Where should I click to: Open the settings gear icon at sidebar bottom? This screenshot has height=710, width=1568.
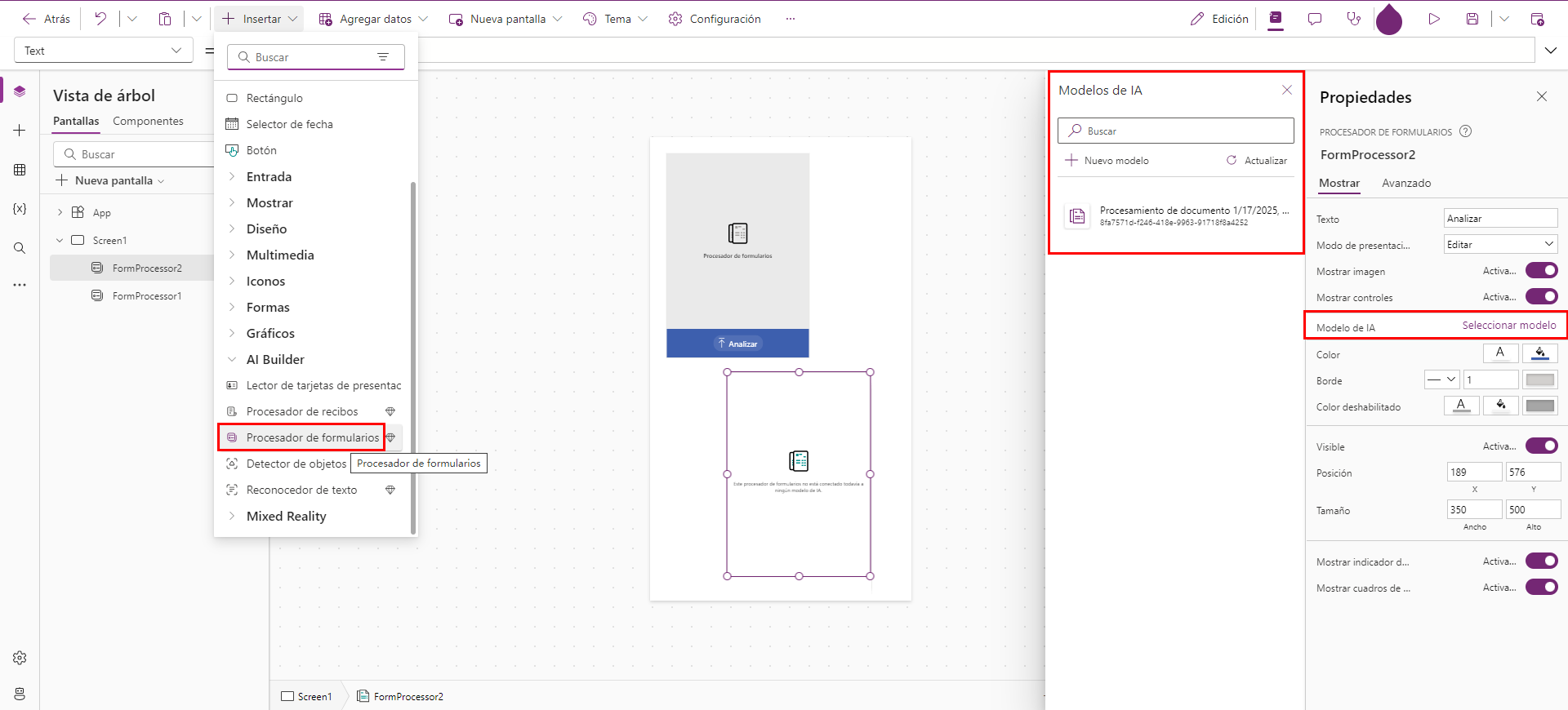click(20, 658)
